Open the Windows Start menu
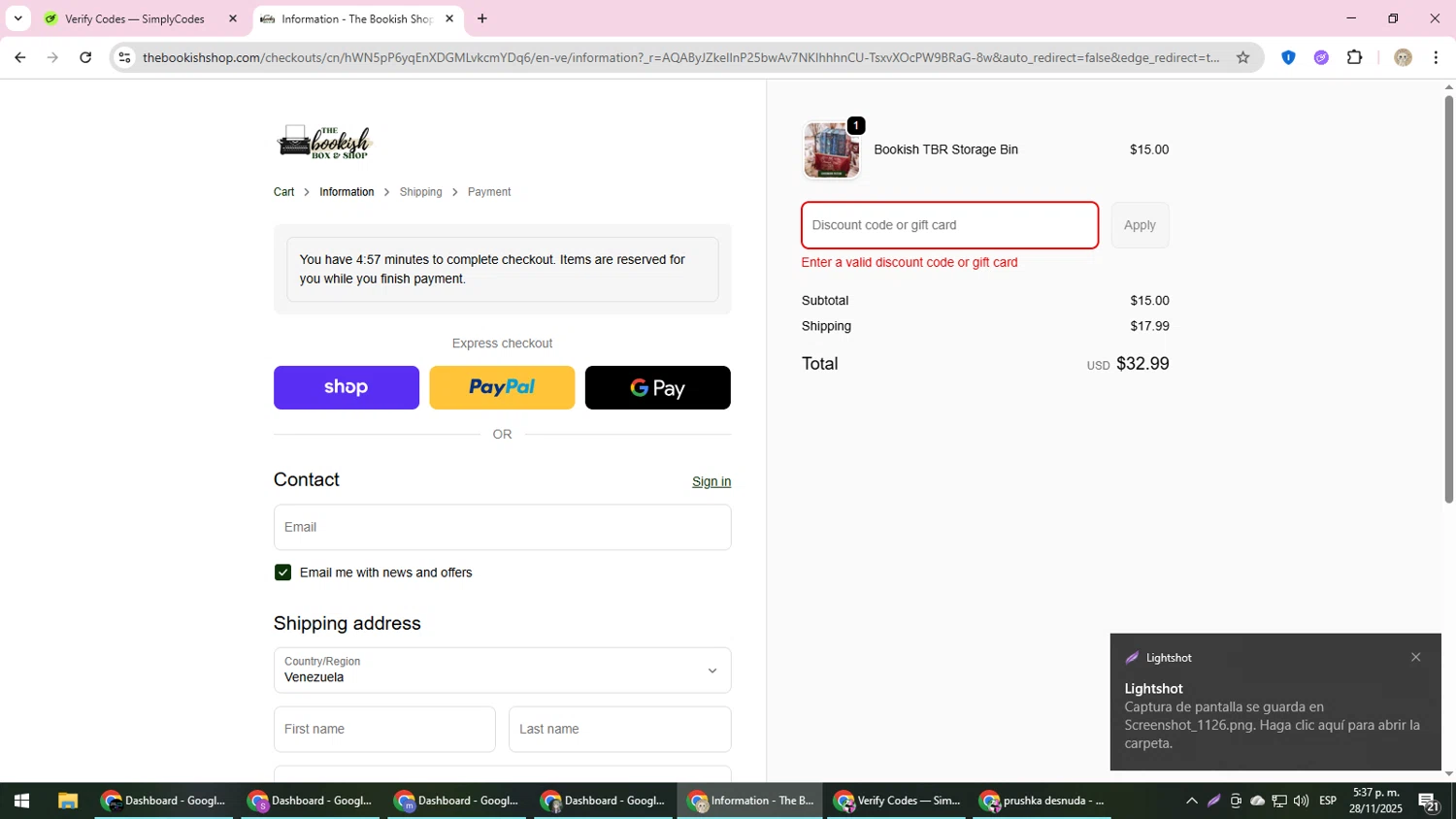The width and height of the screenshot is (1456, 819). (21, 801)
